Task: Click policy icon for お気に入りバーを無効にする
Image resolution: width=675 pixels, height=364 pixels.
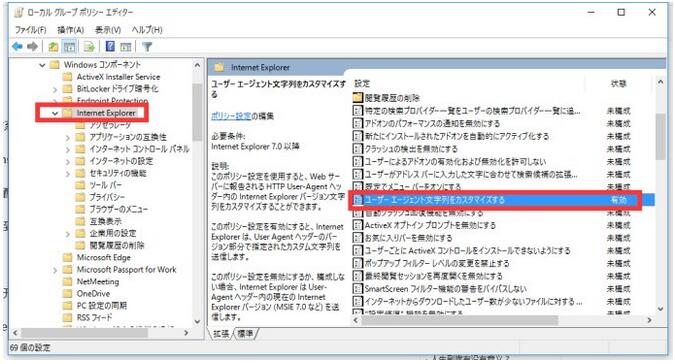Action: (x=357, y=238)
